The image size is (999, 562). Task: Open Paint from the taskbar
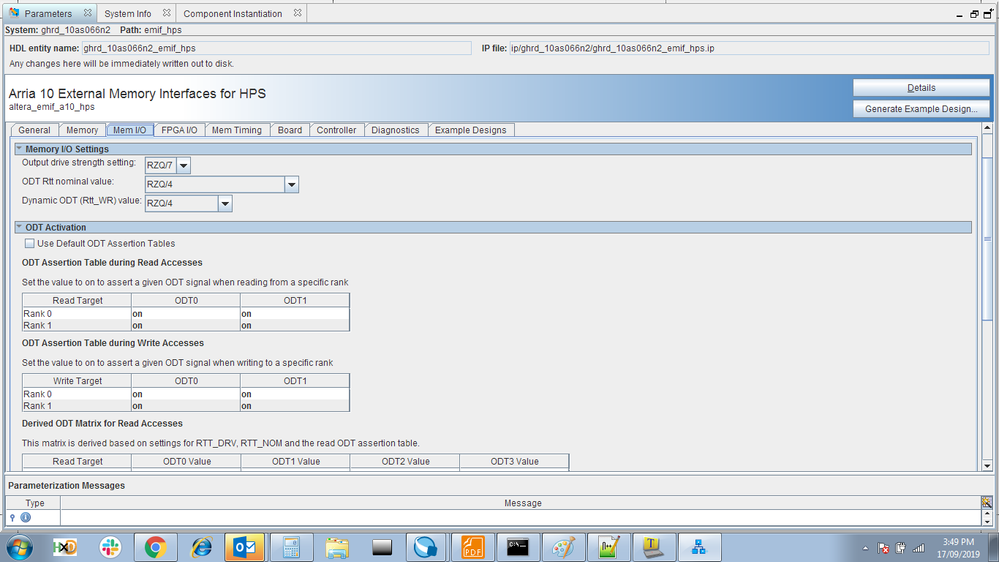563,547
